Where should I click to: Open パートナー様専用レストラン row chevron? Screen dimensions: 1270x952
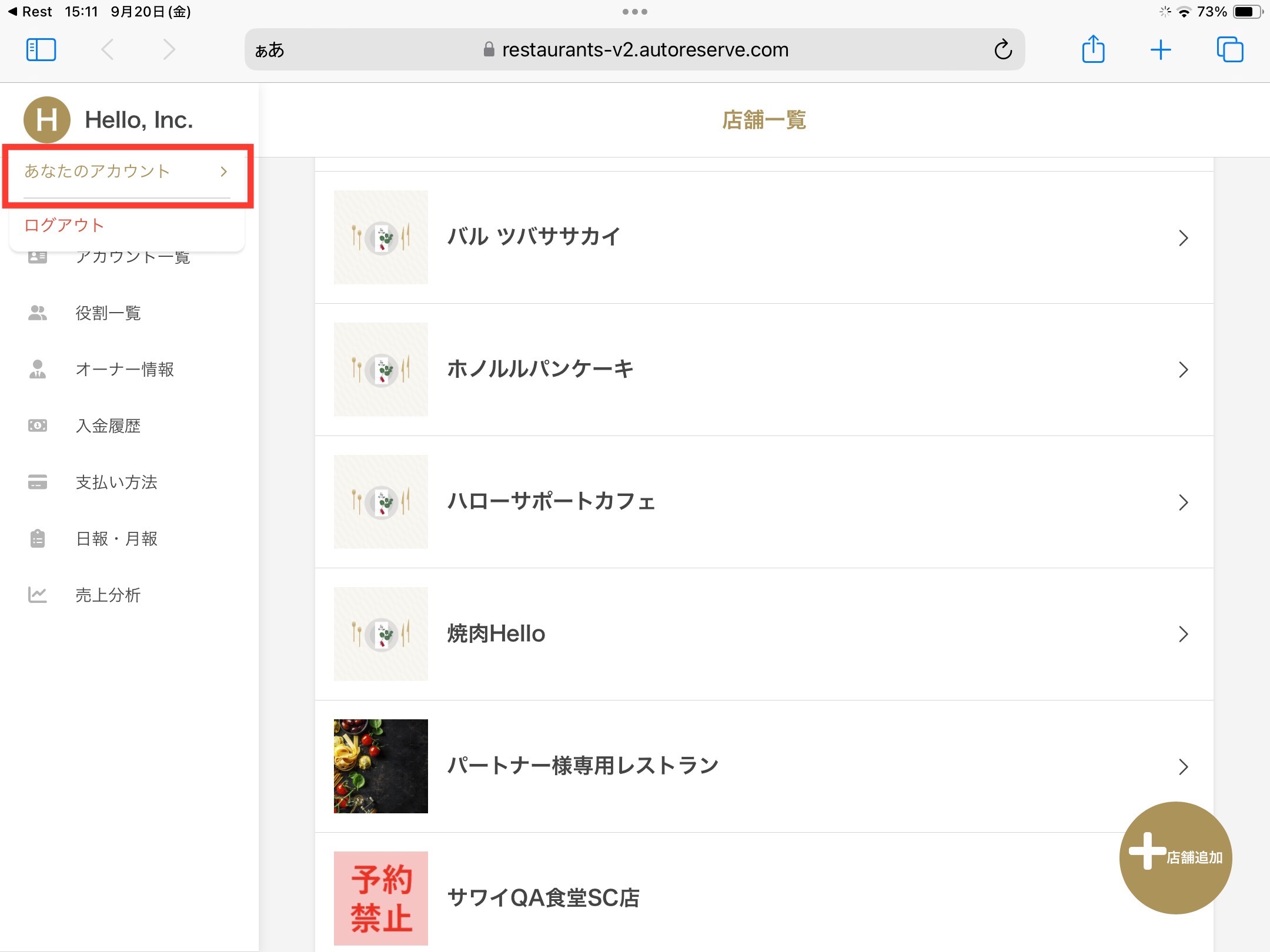point(1183,766)
